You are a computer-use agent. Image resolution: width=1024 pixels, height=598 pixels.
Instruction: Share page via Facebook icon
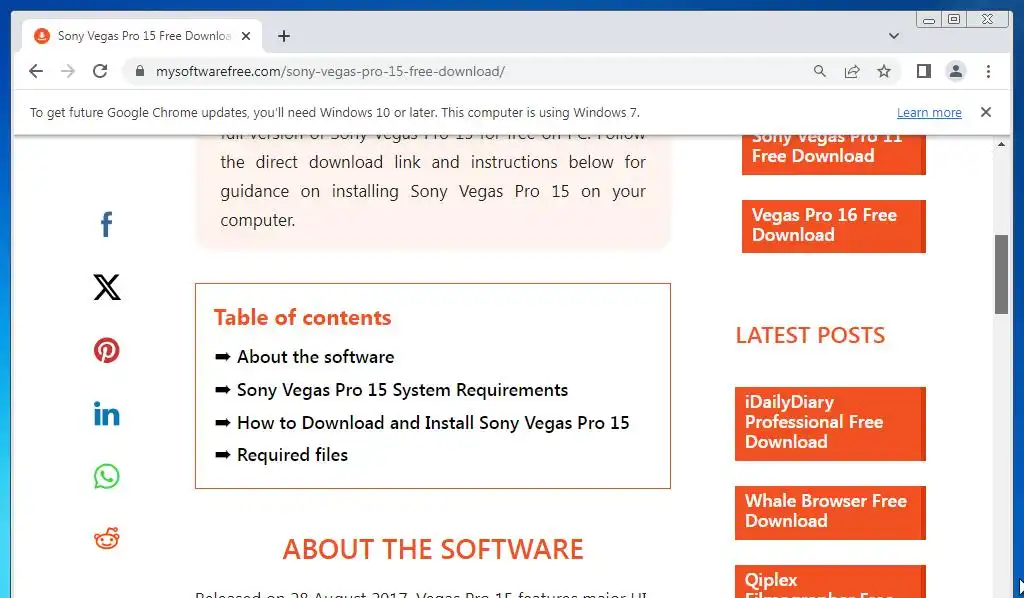coord(106,224)
